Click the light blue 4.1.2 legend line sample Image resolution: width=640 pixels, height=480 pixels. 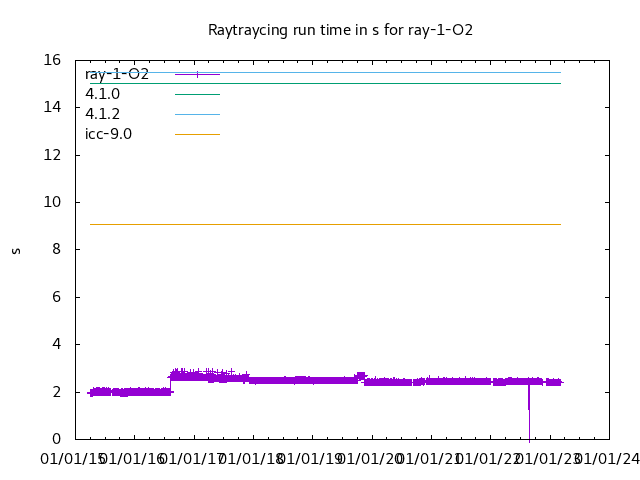(197, 114)
